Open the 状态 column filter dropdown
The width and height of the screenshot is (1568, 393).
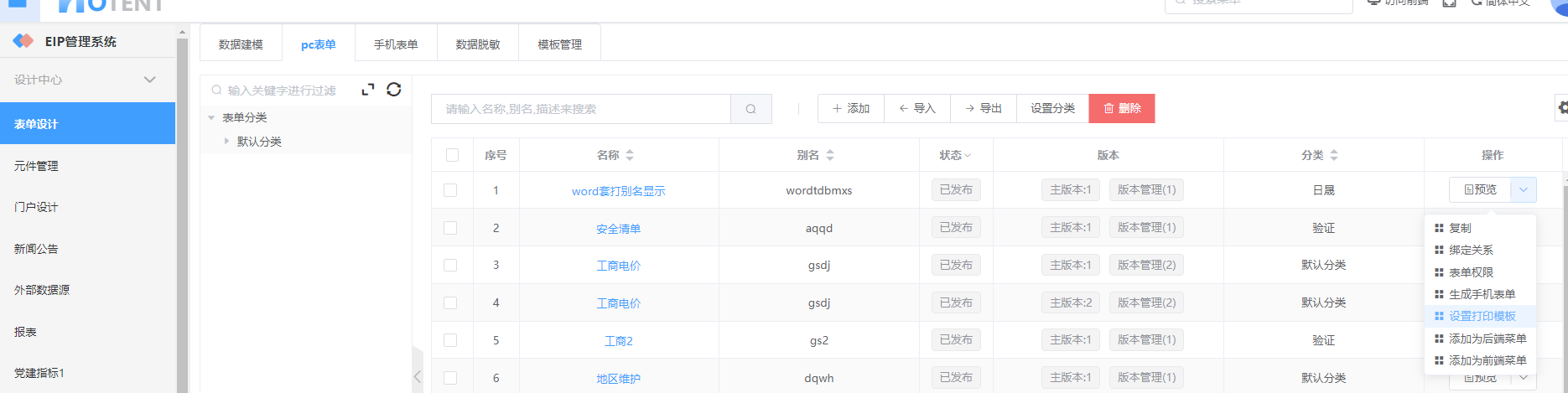[x=955, y=155]
